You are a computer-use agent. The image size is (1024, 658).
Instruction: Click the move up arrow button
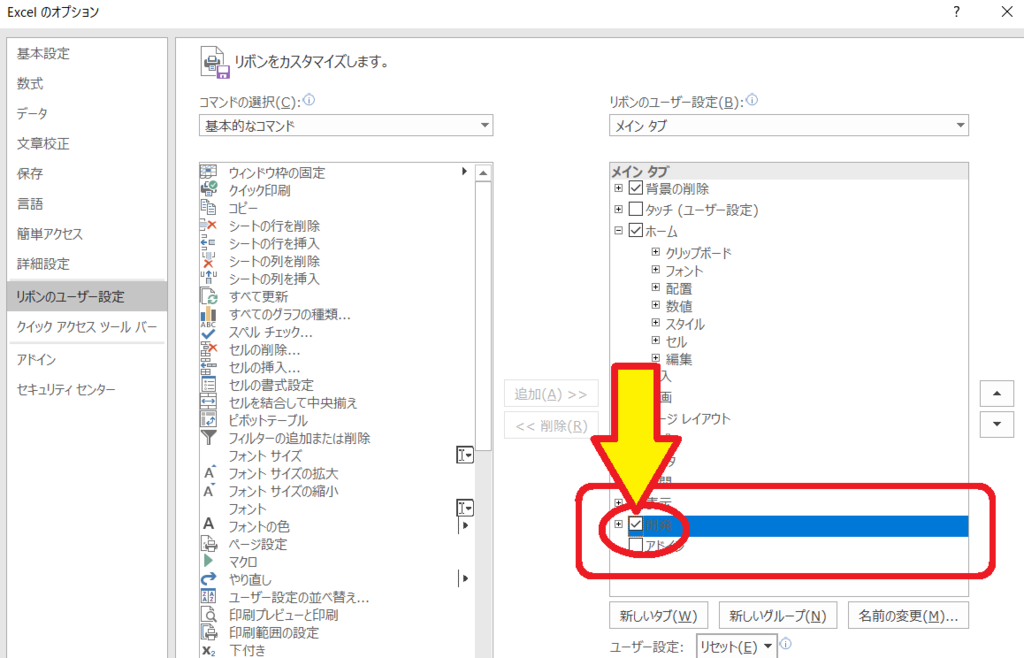click(x=997, y=394)
